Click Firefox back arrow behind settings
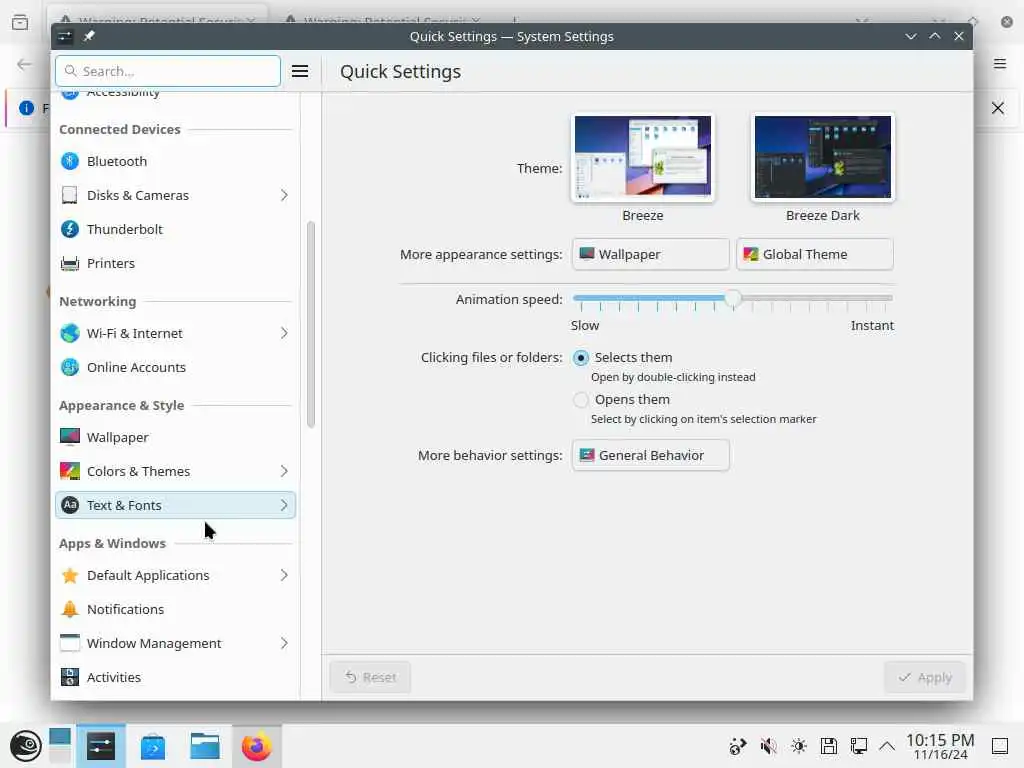Screen dimensions: 1024x768 24,64
